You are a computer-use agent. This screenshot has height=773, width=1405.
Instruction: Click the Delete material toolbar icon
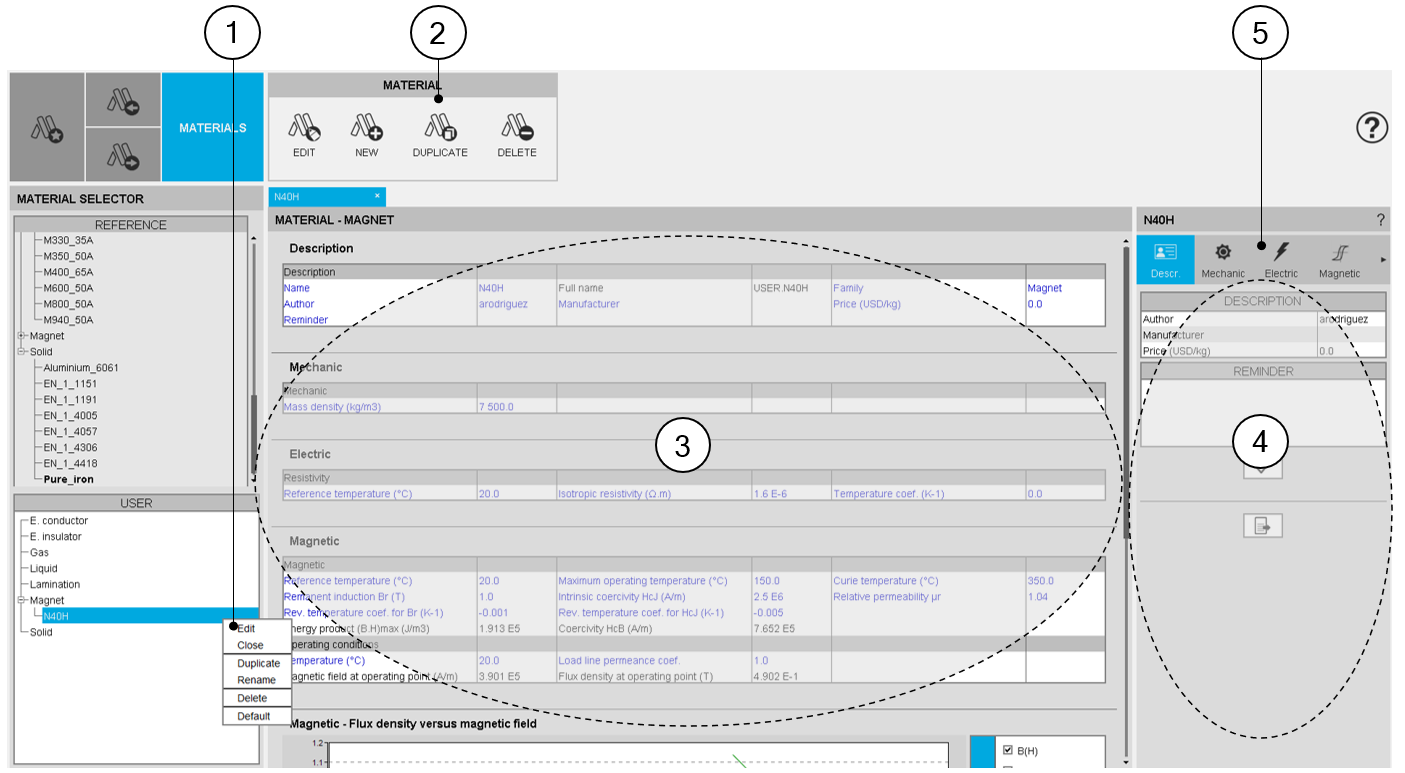tap(517, 128)
